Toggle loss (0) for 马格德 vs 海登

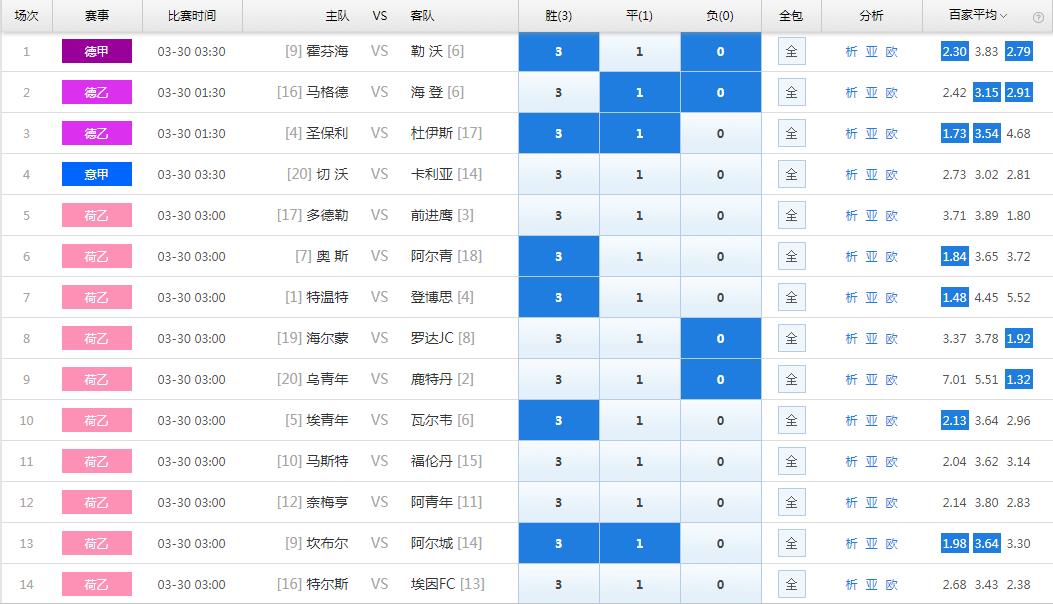pyautogui.click(x=721, y=93)
